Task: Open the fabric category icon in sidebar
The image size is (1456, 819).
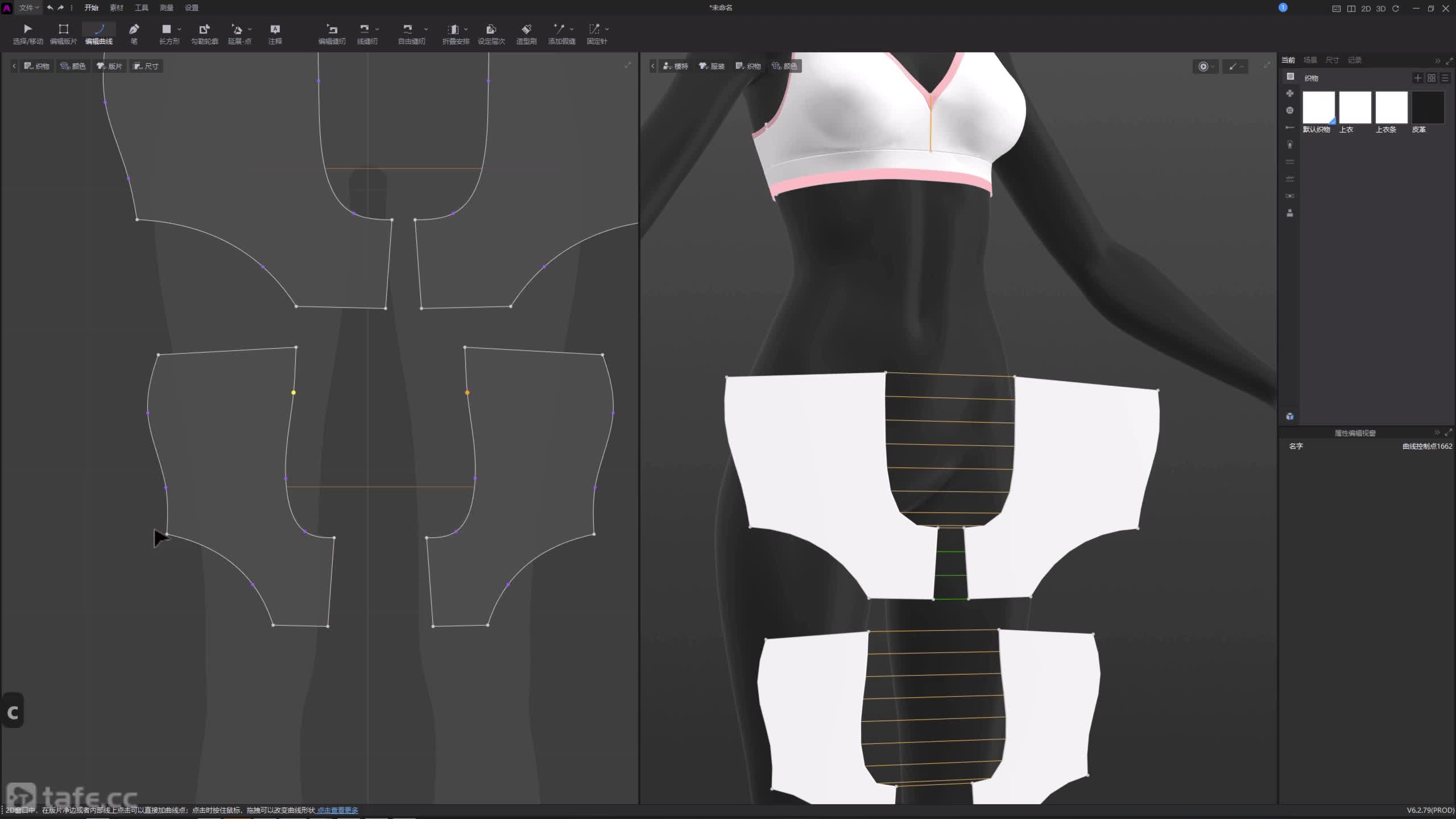Action: pos(1290,76)
